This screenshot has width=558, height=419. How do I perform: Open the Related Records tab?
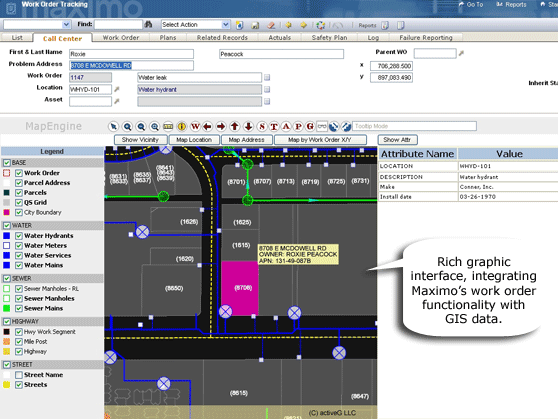(x=222, y=38)
